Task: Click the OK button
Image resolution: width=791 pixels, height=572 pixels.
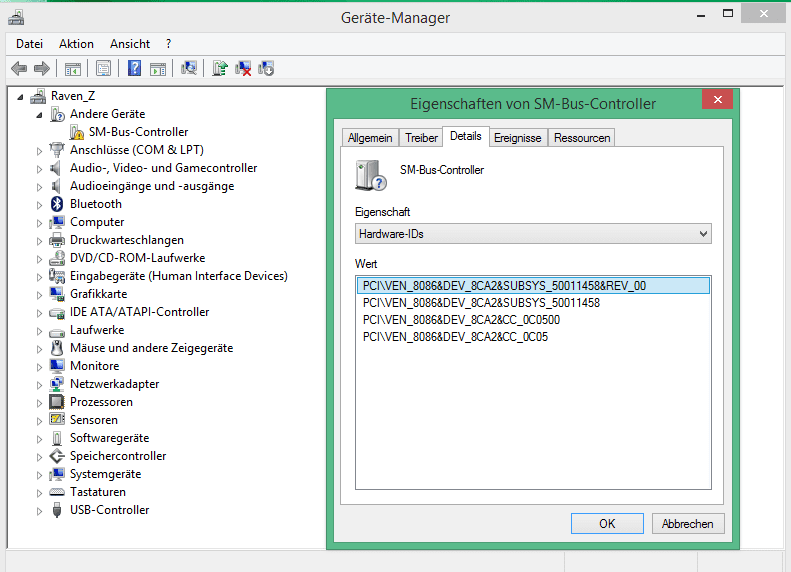Action: click(x=607, y=524)
